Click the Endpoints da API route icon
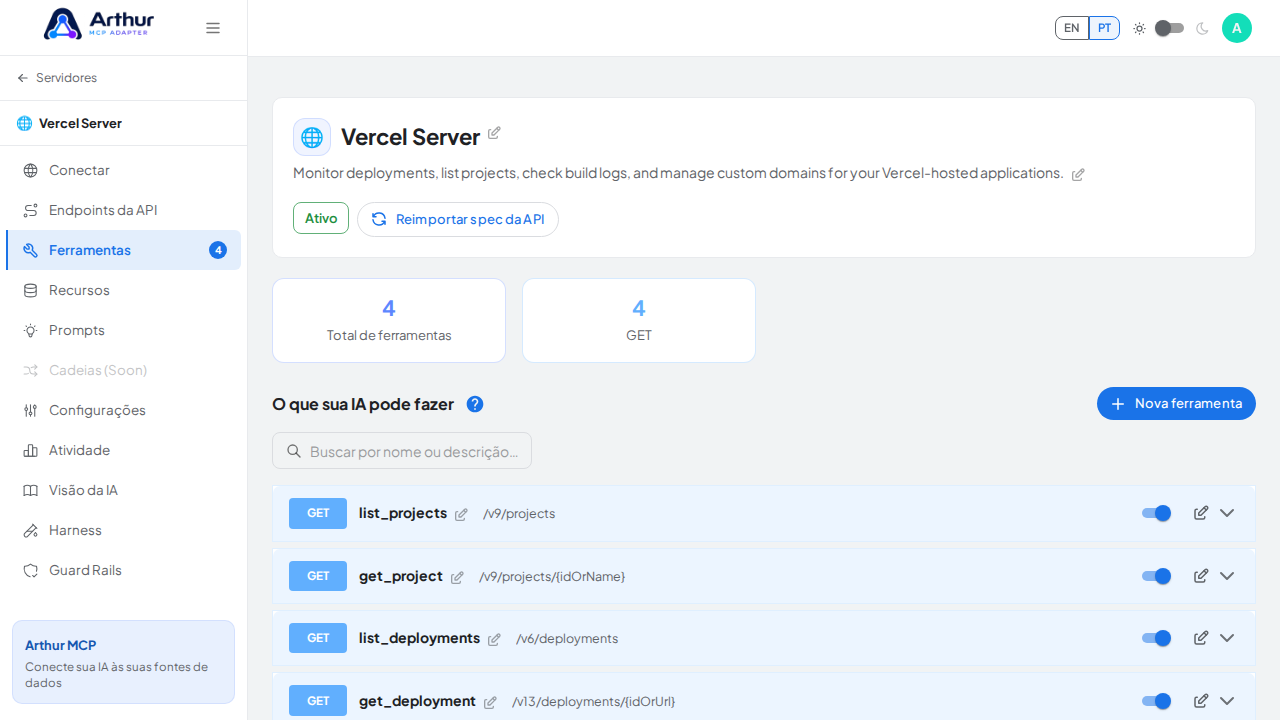 point(31,210)
